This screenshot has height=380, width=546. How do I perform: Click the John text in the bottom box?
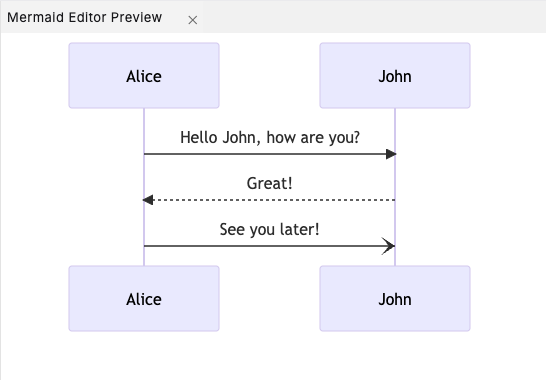(395, 299)
